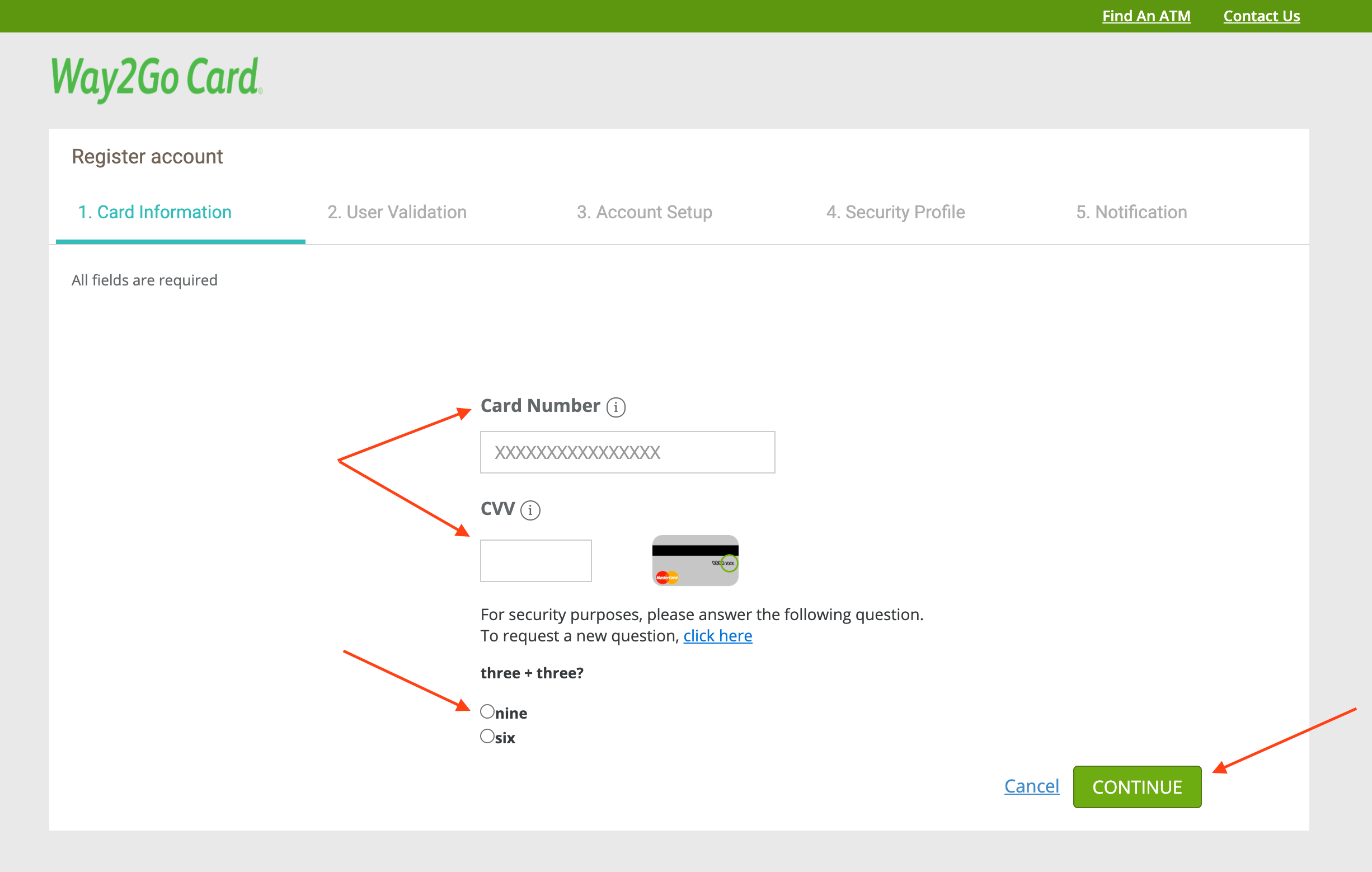This screenshot has width=1372, height=872.
Task: Click the green circled CVV digits on card image
Action: pyautogui.click(x=729, y=563)
